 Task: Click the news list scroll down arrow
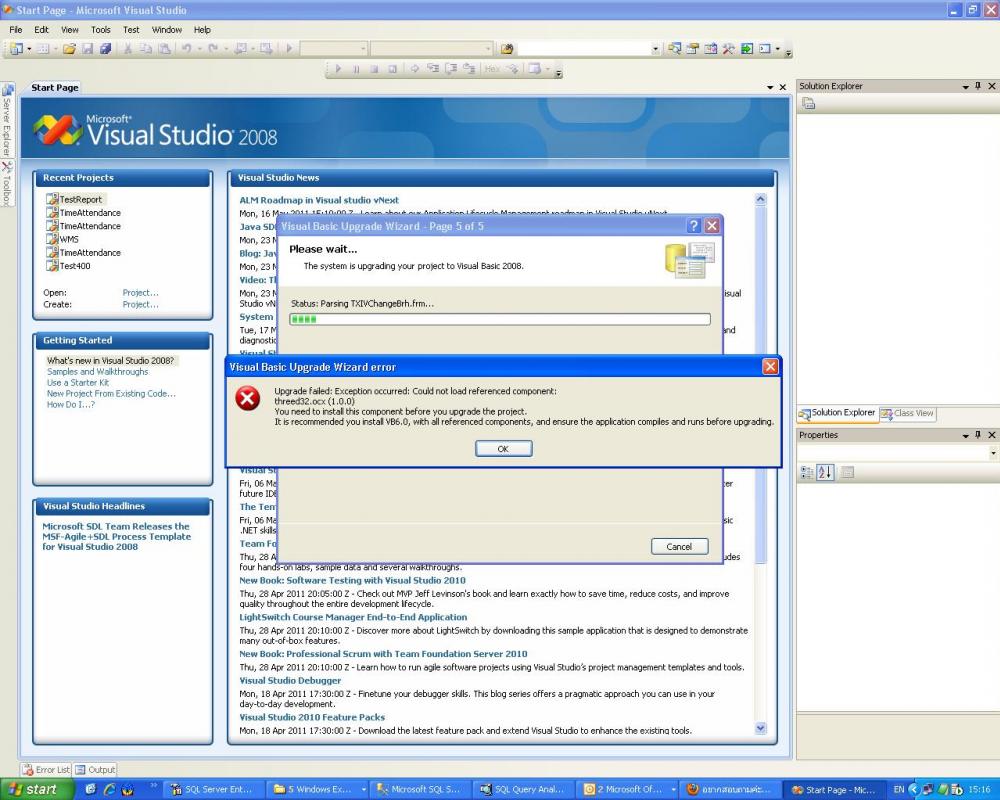coord(760,728)
